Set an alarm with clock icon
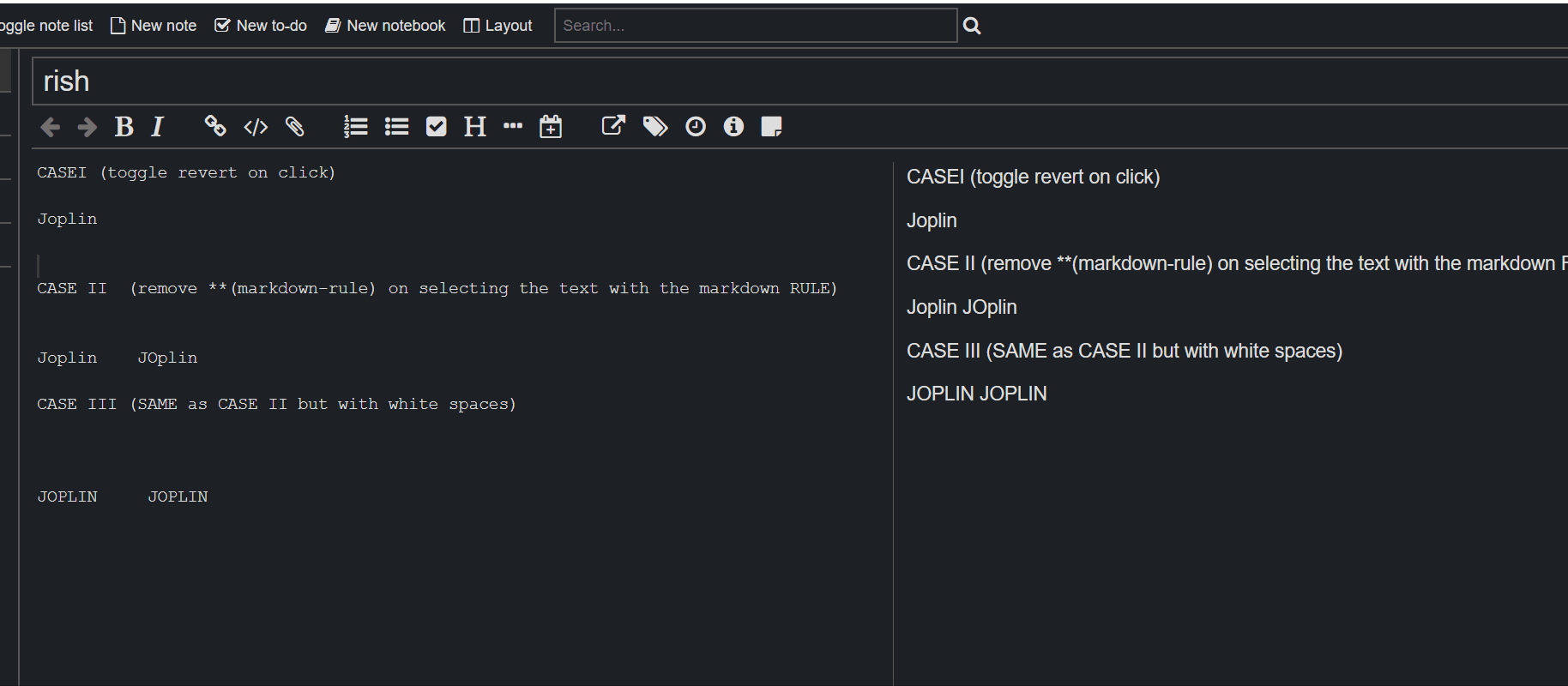 696,127
